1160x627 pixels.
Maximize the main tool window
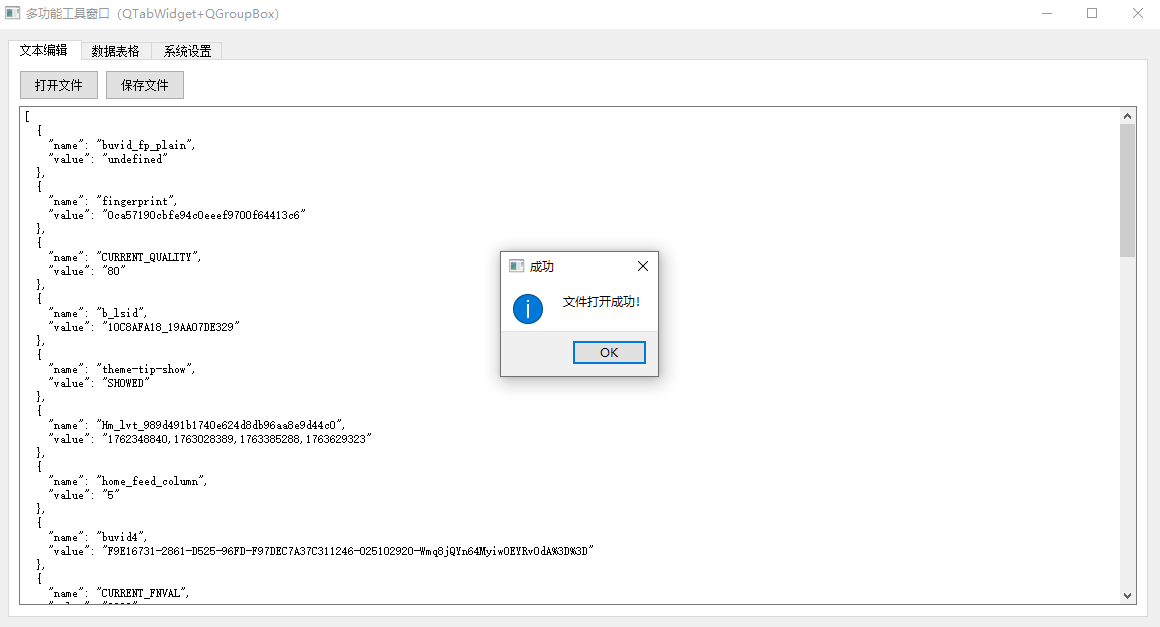pos(1092,14)
